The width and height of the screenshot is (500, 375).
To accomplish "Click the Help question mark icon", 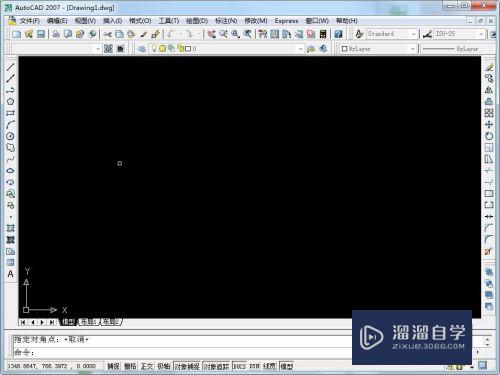I will pos(338,34).
